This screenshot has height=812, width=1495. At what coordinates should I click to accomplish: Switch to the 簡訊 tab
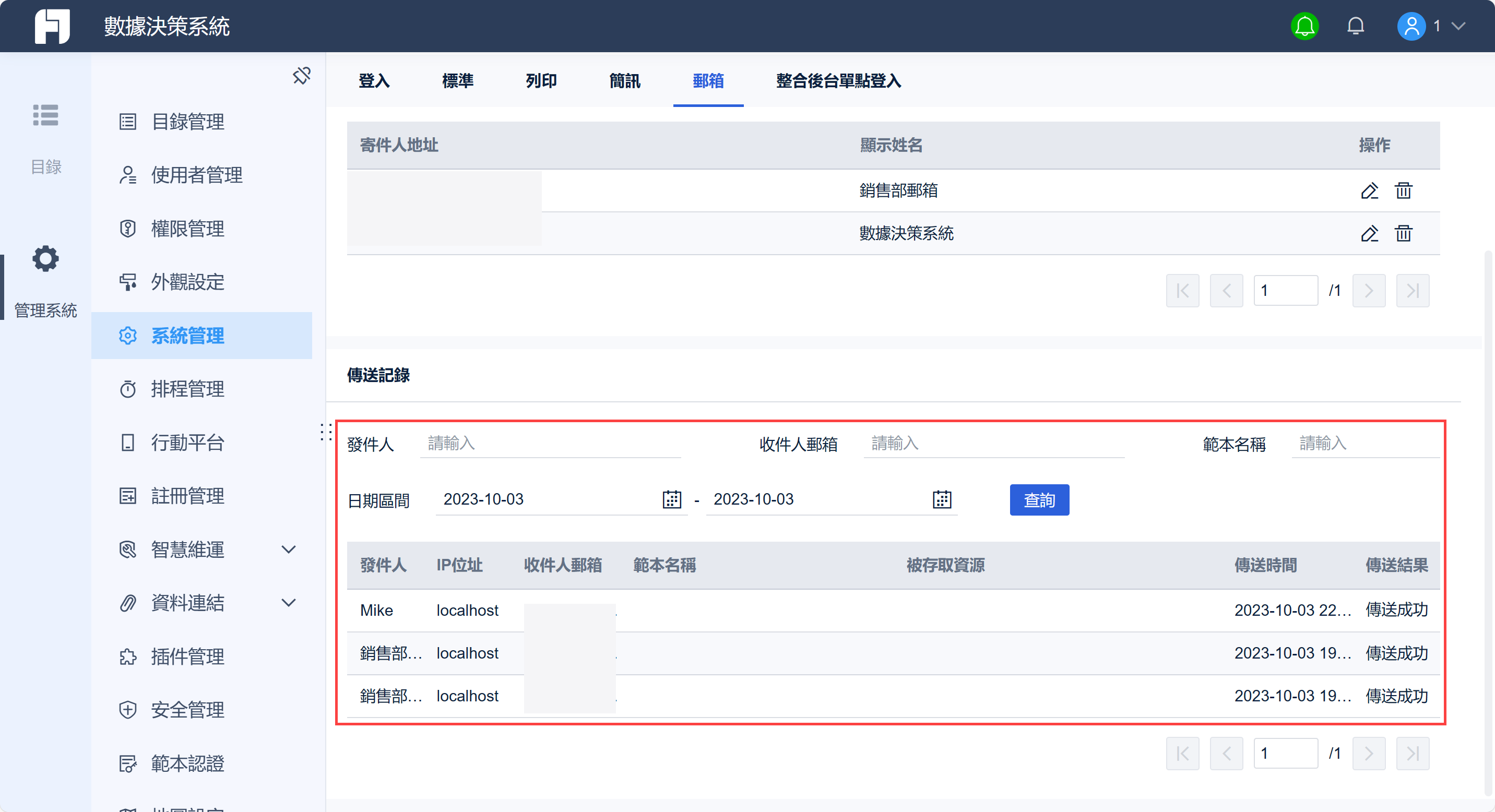pos(624,80)
